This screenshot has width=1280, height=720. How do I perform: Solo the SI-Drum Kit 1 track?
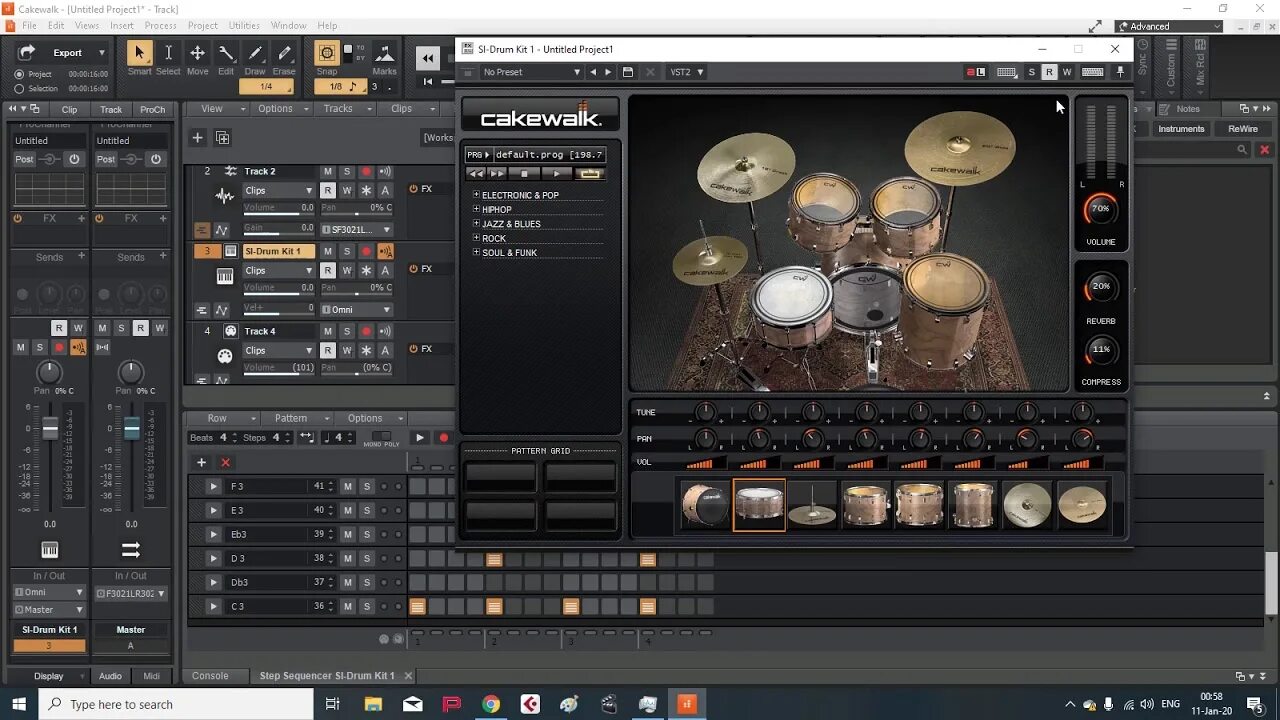tap(347, 251)
